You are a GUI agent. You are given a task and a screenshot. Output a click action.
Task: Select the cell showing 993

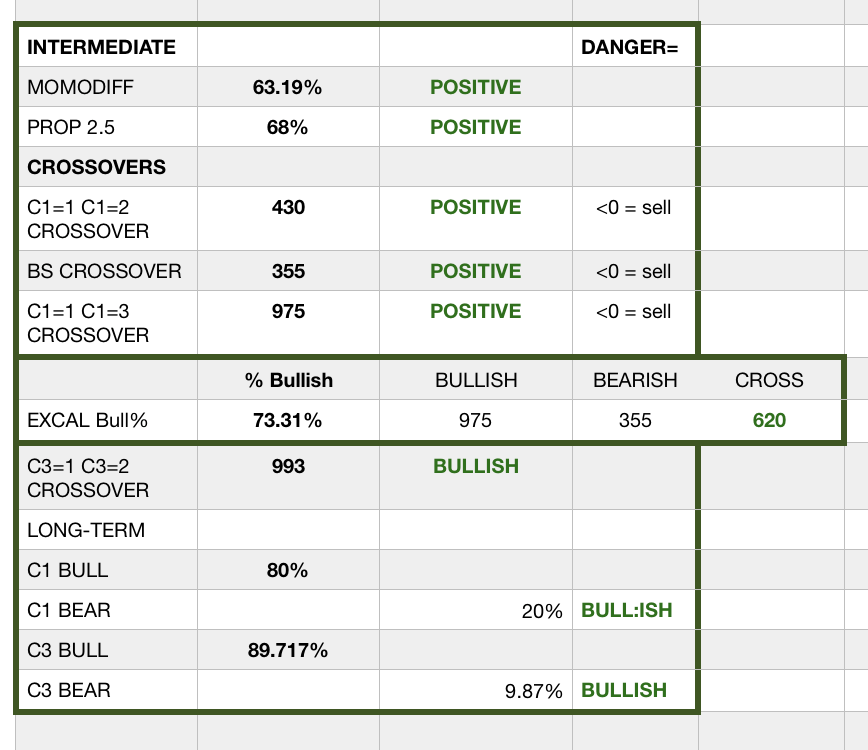[288, 467]
